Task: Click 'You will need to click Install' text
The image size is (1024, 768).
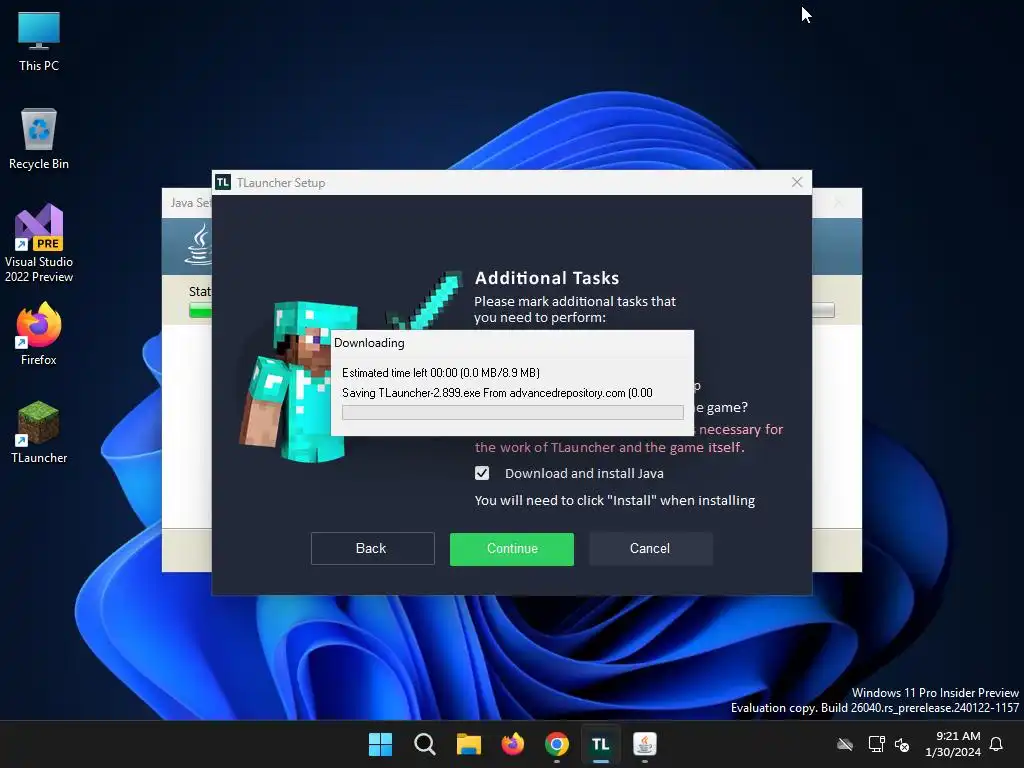Action: point(615,500)
